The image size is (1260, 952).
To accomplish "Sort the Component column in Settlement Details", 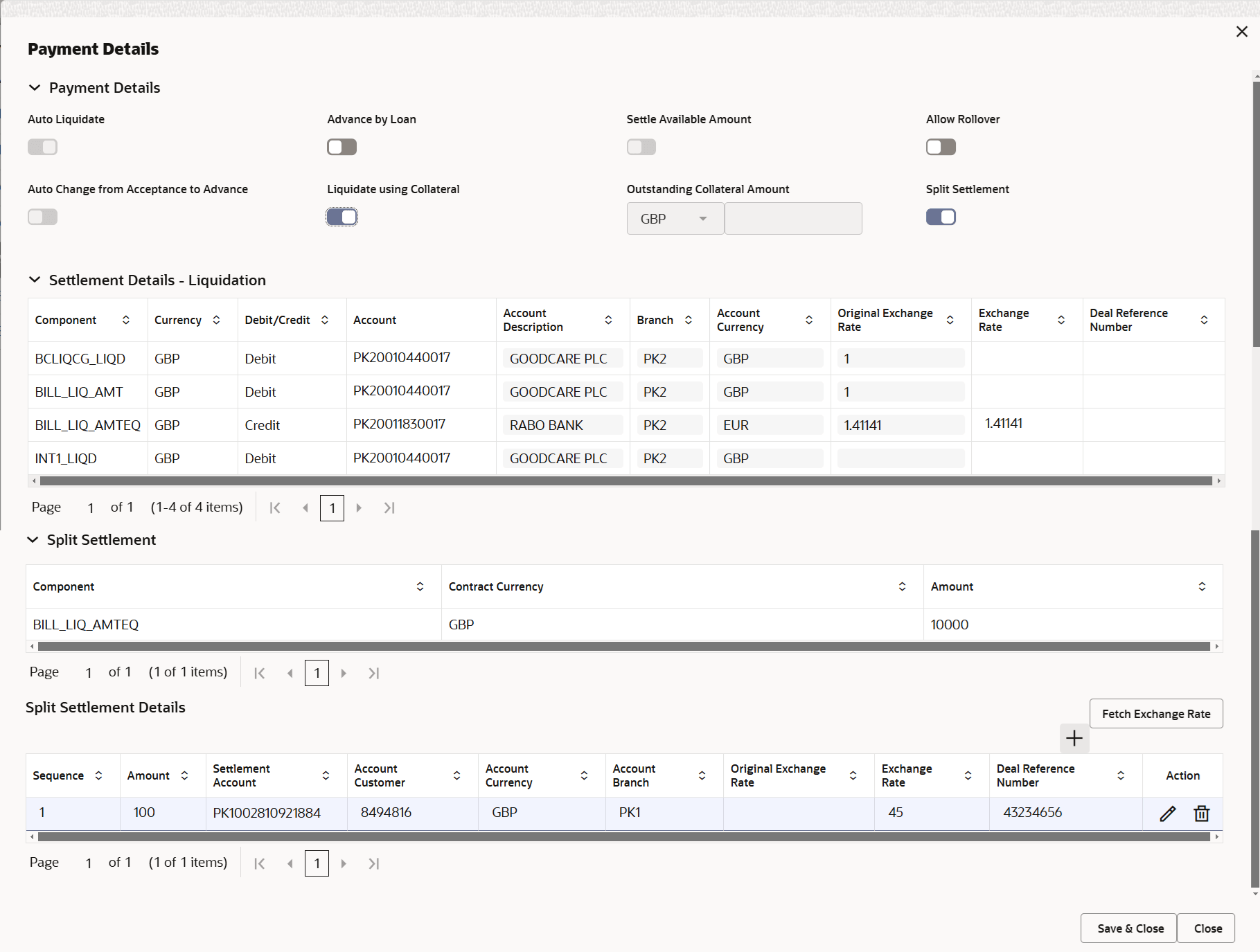I will pos(126,320).
